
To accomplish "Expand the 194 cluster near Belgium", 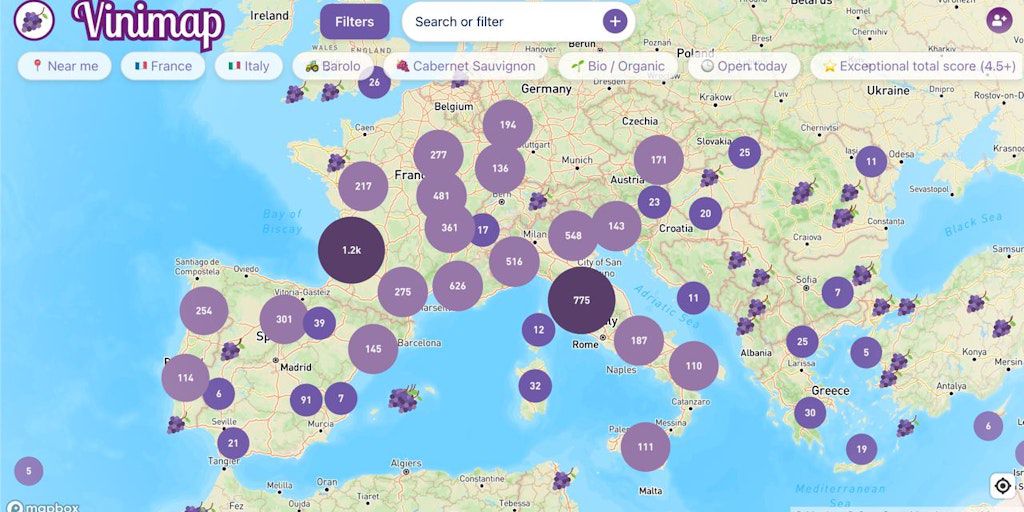I will point(508,125).
